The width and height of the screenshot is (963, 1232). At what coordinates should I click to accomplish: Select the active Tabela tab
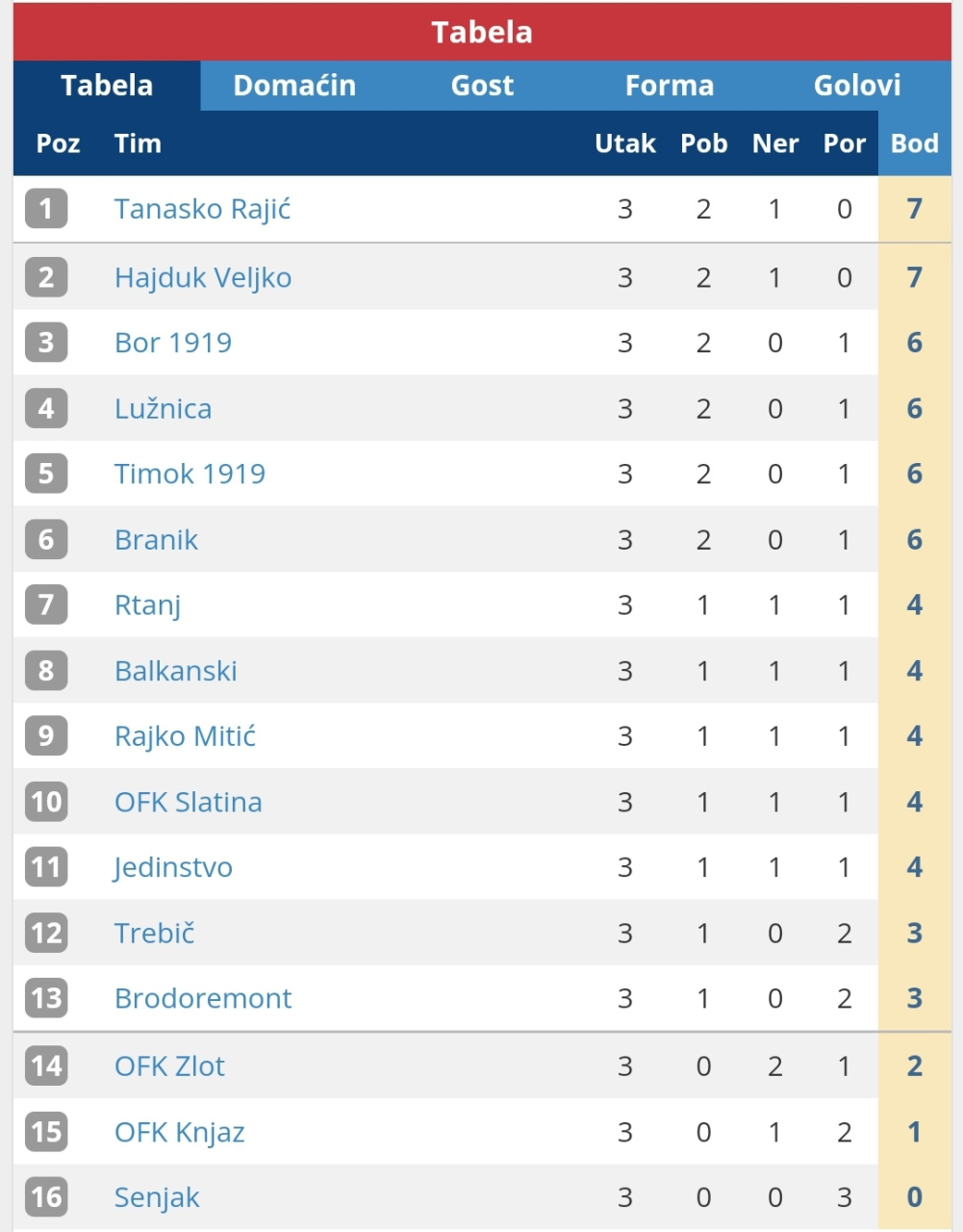coord(107,86)
